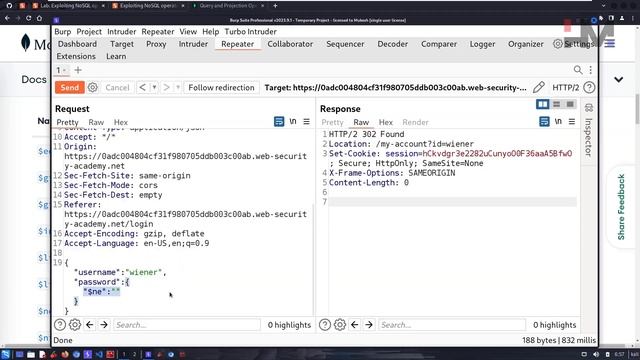Toggle response non-printable characters \n icon
This screenshot has height=360, width=640.
(x=558, y=121)
